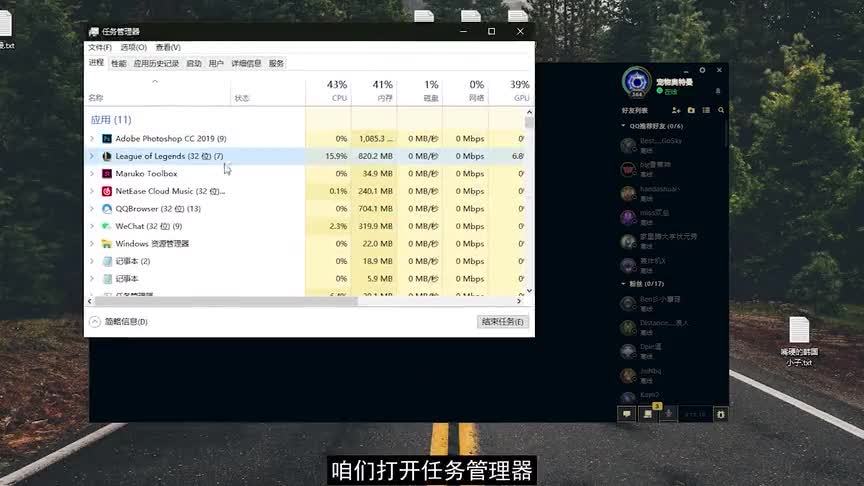Viewport: 864px width, 486px height.
Task: Open League client settings gear icon
Action: click(x=702, y=70)
